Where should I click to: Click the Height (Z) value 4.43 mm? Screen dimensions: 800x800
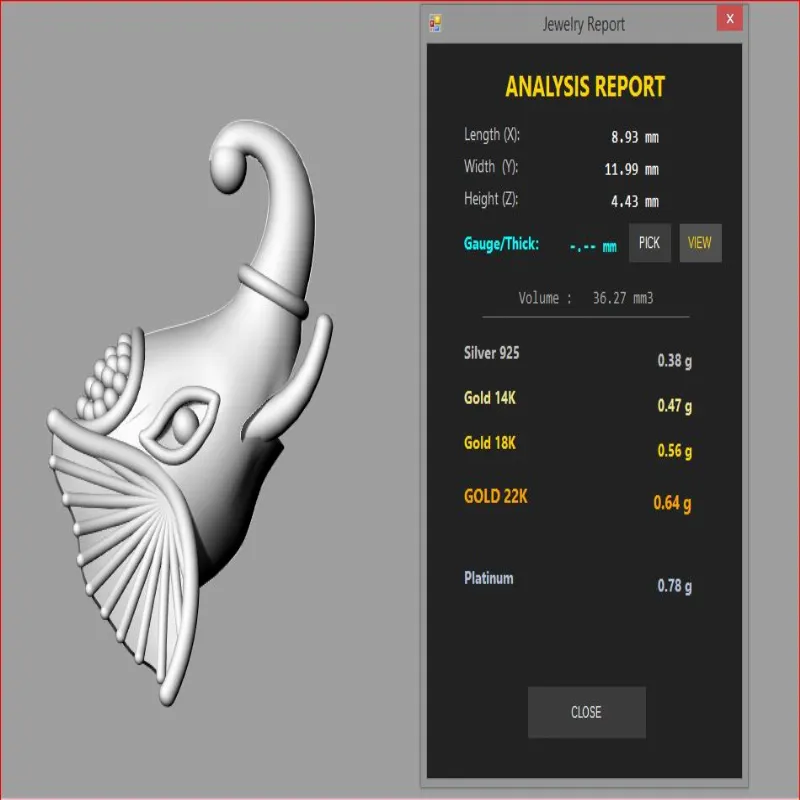635,202
